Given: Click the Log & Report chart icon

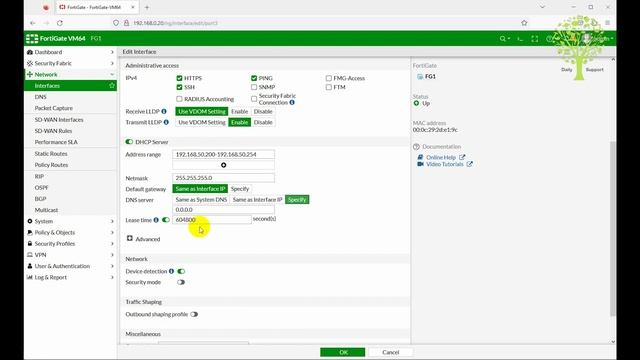Looking at the screenshot, I should point(30,277).
